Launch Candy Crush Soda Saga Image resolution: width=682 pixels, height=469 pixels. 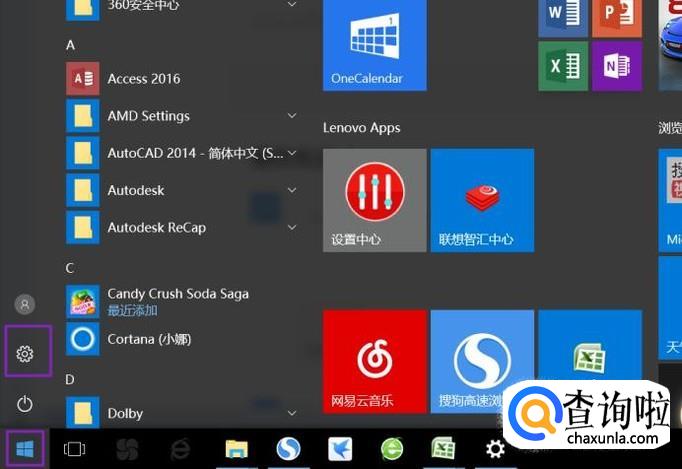(183, 302)
